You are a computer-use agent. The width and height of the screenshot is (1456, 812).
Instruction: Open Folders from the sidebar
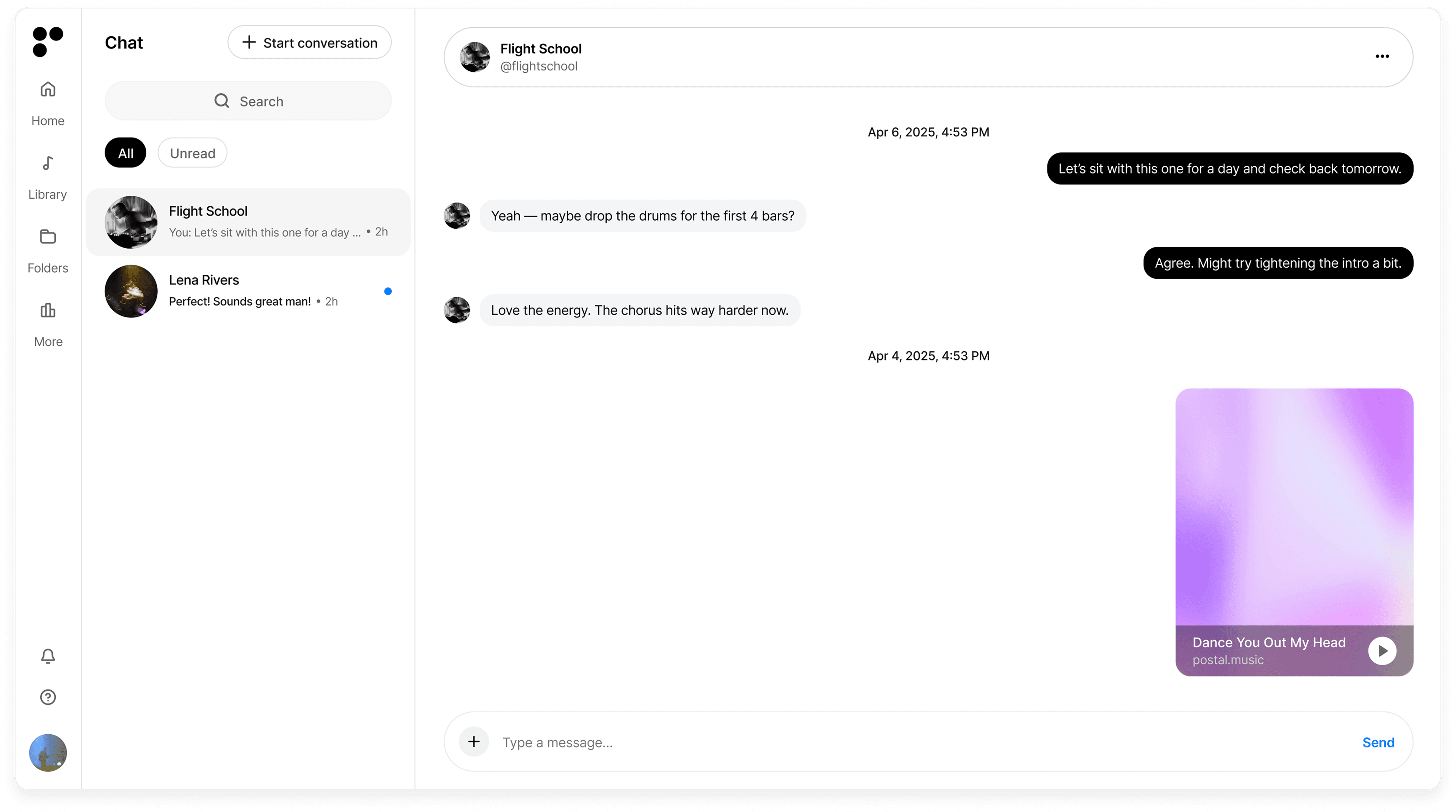[47, 252]
